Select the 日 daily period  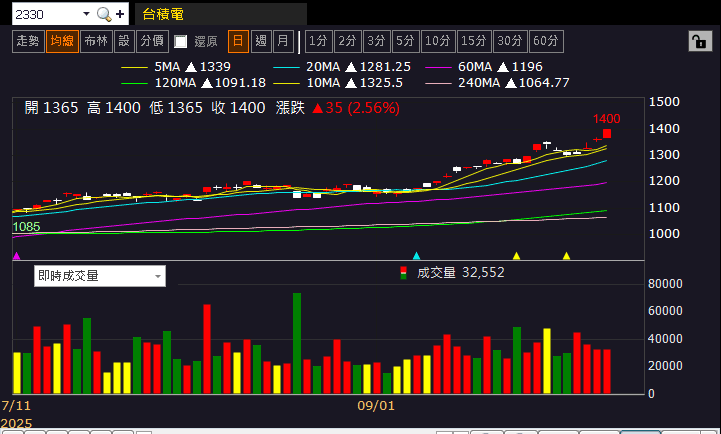238,41
